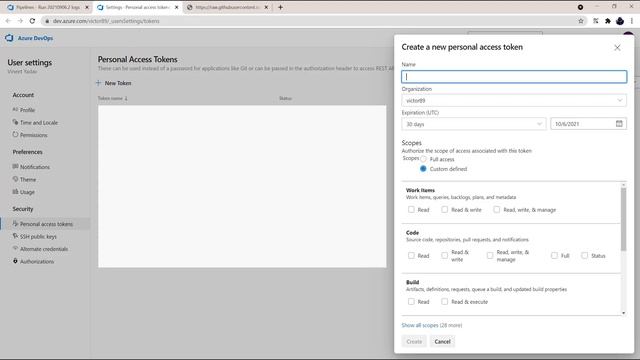Viewport: 640px width, 360px height.
Task: Click the screen capture icon in the toolbar
Action: tap(596, 21)
